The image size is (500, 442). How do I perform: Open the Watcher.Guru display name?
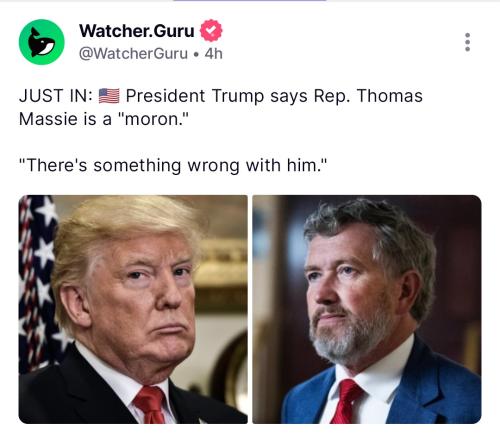[x=137, y=31]
